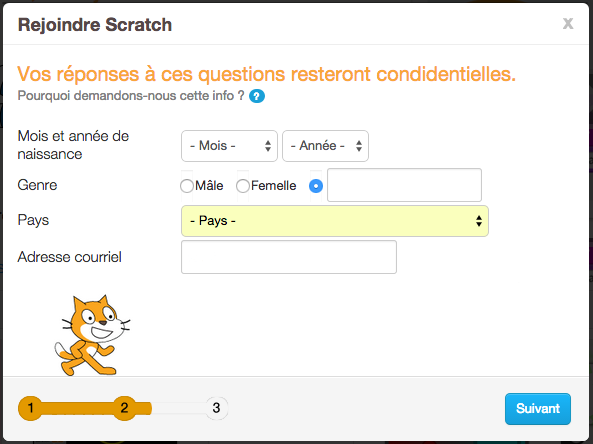Click the Mois dropdown arrows
593x444 pixels.
[268, 146]
